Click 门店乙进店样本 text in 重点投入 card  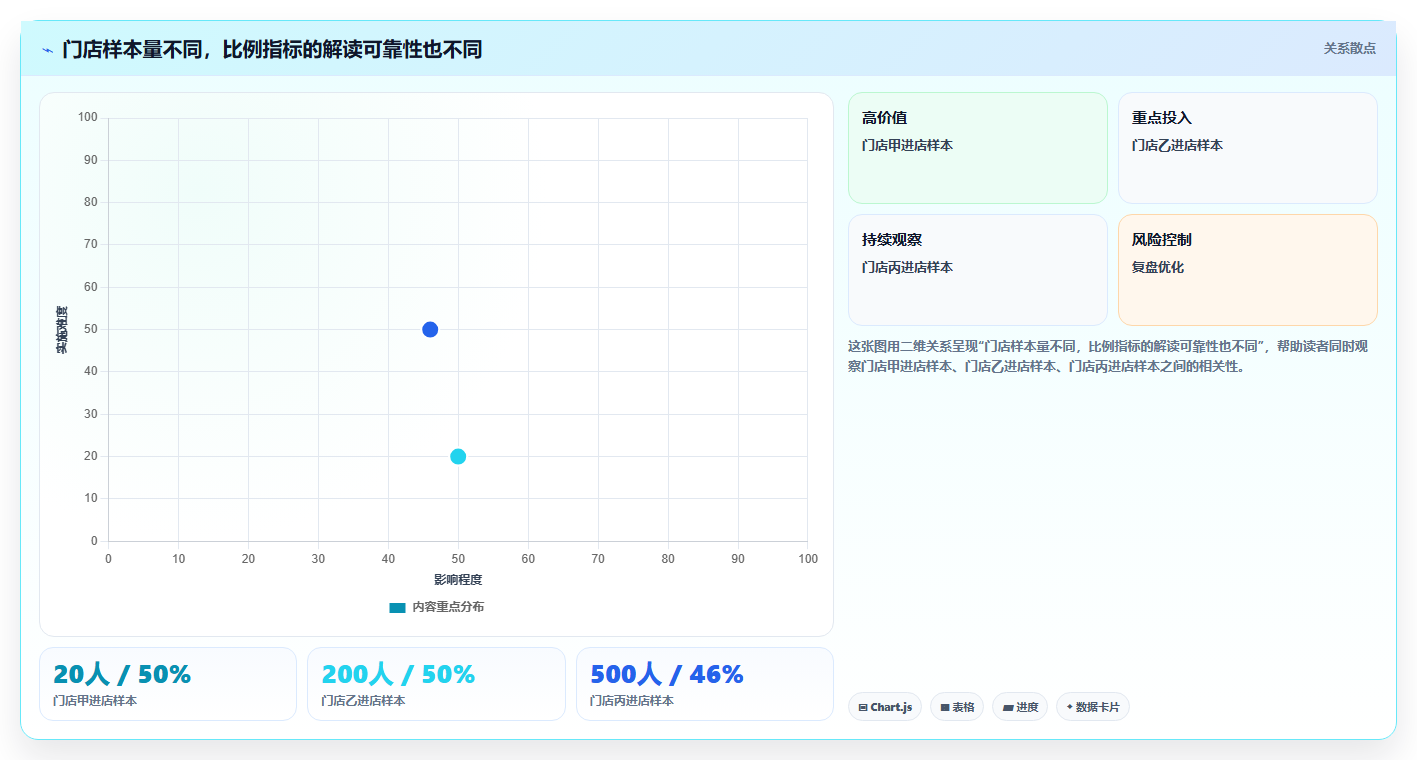pyautogui.click(x=1177, y=145)
